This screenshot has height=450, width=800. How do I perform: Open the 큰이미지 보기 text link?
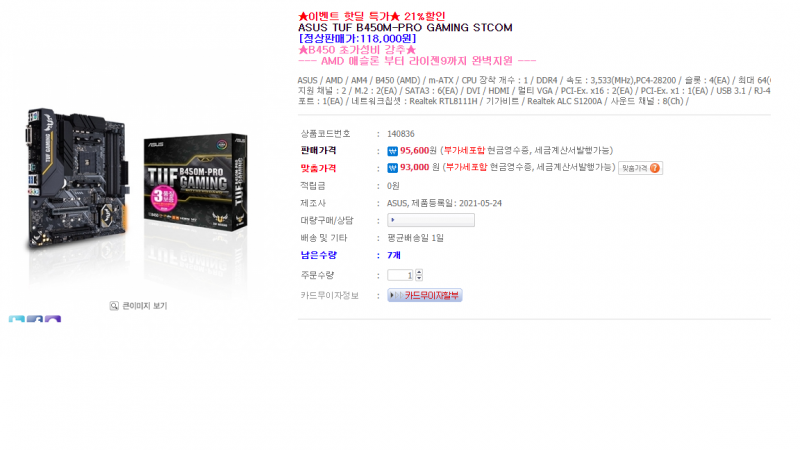pos(144,306)
